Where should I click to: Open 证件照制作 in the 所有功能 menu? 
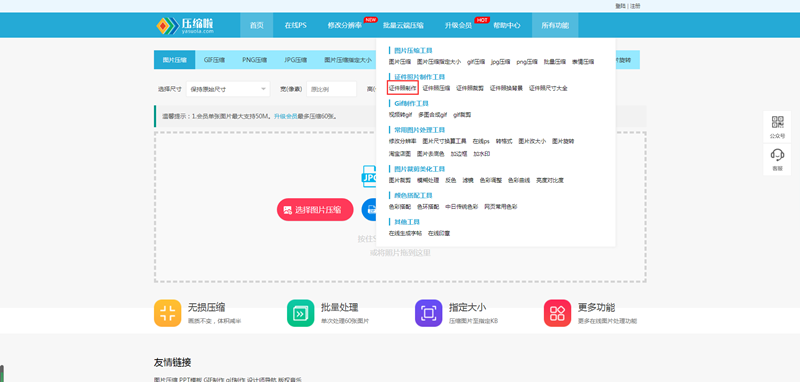click(x=403, y=88)
